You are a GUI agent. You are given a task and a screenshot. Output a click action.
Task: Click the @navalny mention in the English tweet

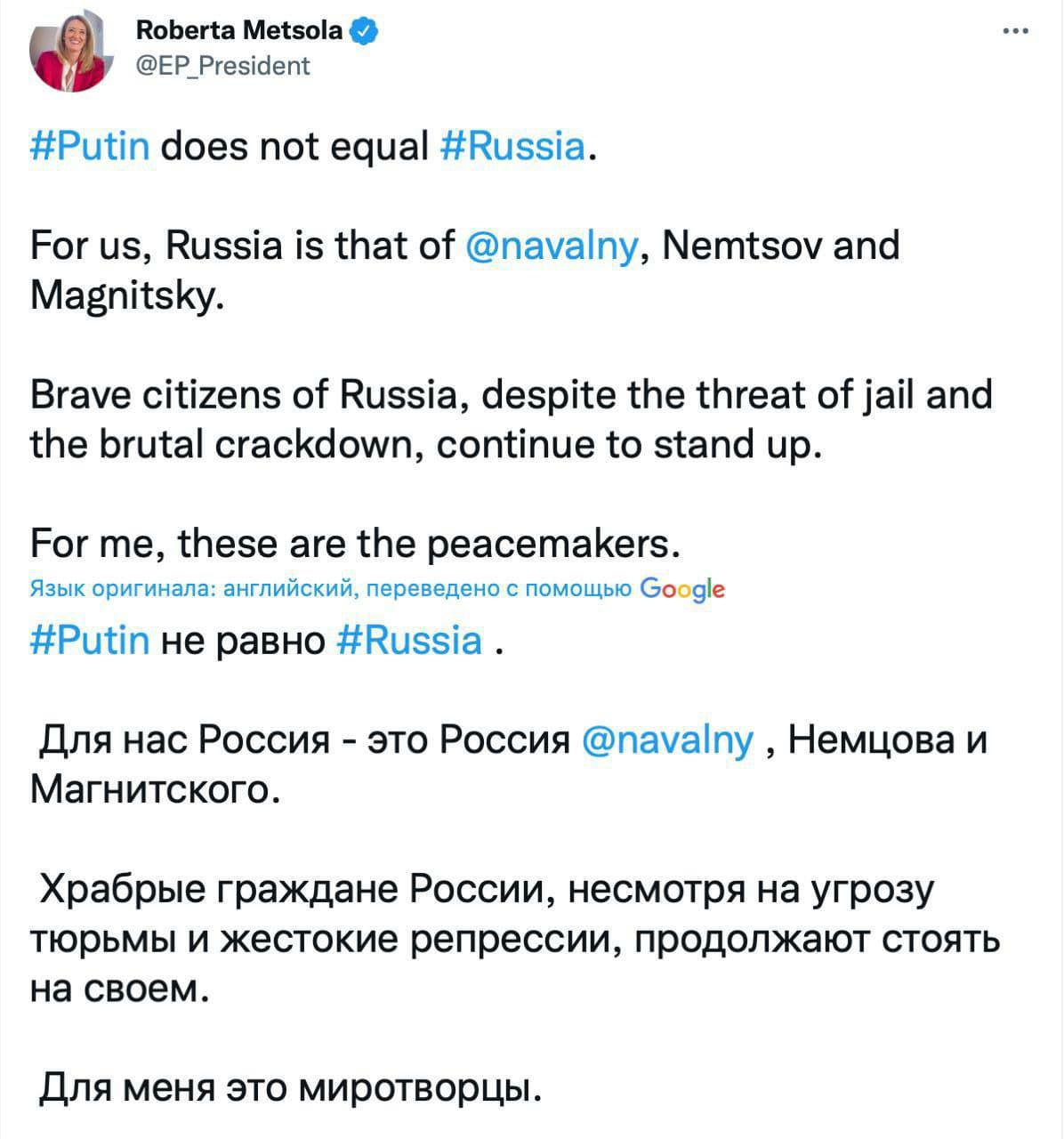(552, 245)
